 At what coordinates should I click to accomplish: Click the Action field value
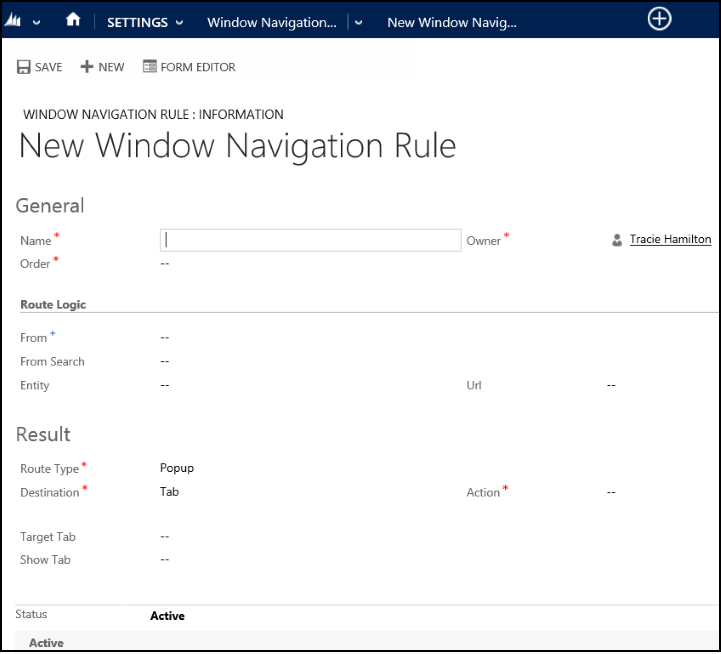pos(611,493)
